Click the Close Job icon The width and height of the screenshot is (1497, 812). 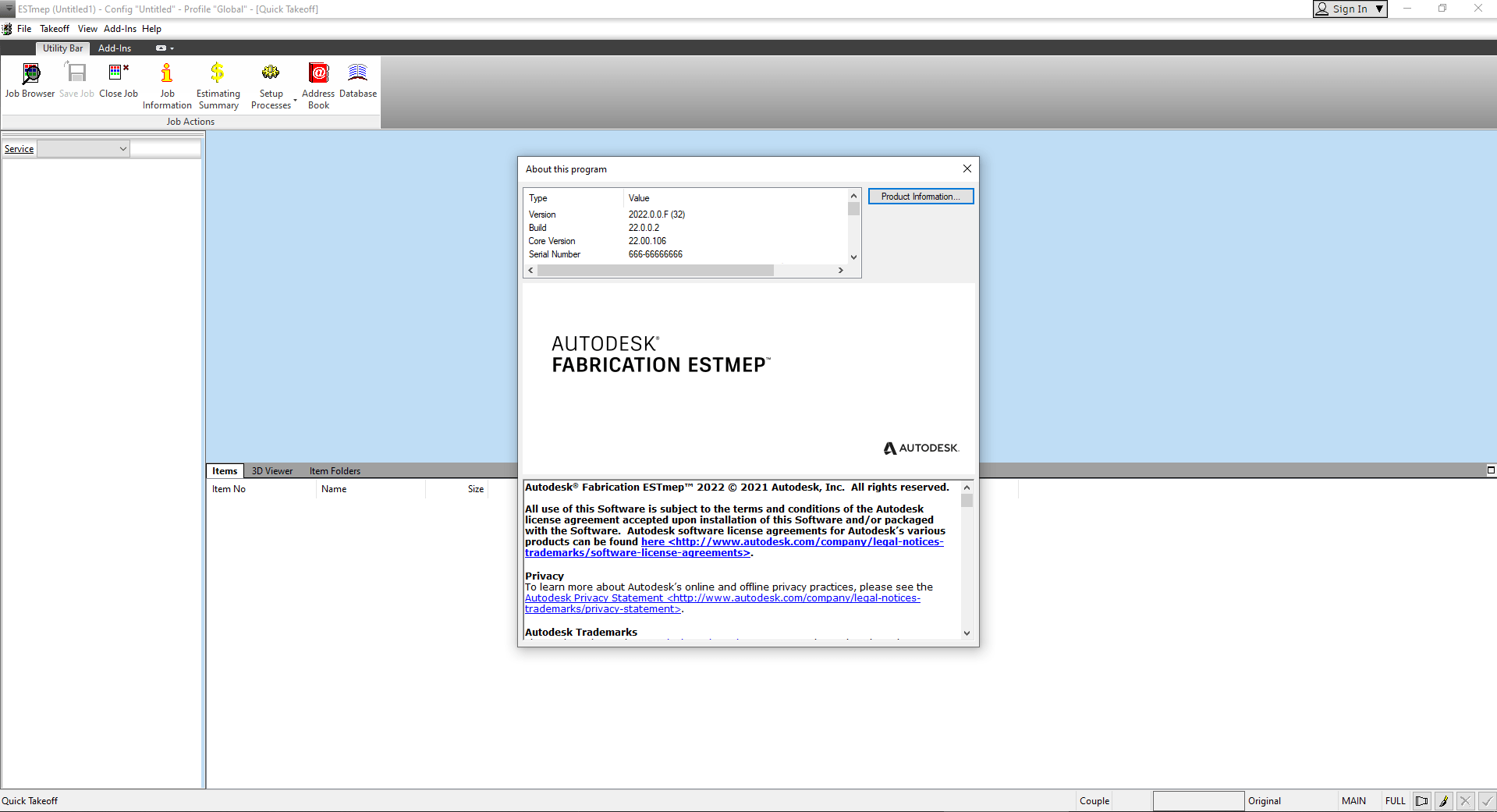click(x=119, y=80)
